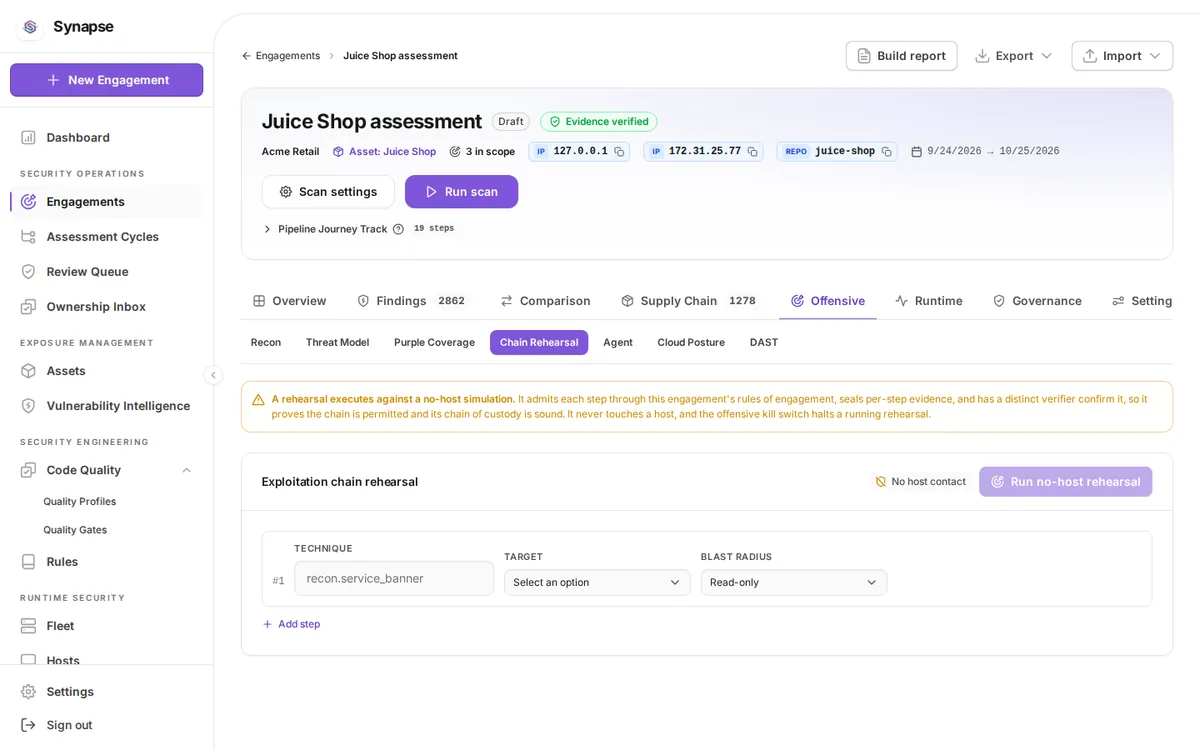
Task: Expand the Pipeline Journey Track
Action: pos(267,229)
